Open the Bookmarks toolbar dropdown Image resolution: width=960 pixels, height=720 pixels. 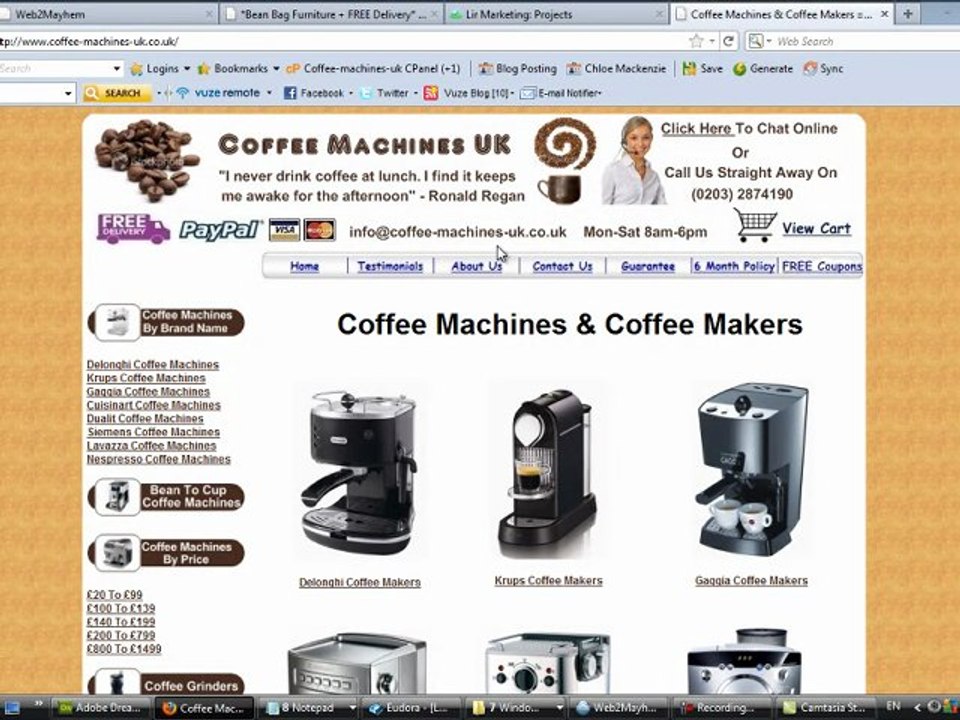(238, 69)
